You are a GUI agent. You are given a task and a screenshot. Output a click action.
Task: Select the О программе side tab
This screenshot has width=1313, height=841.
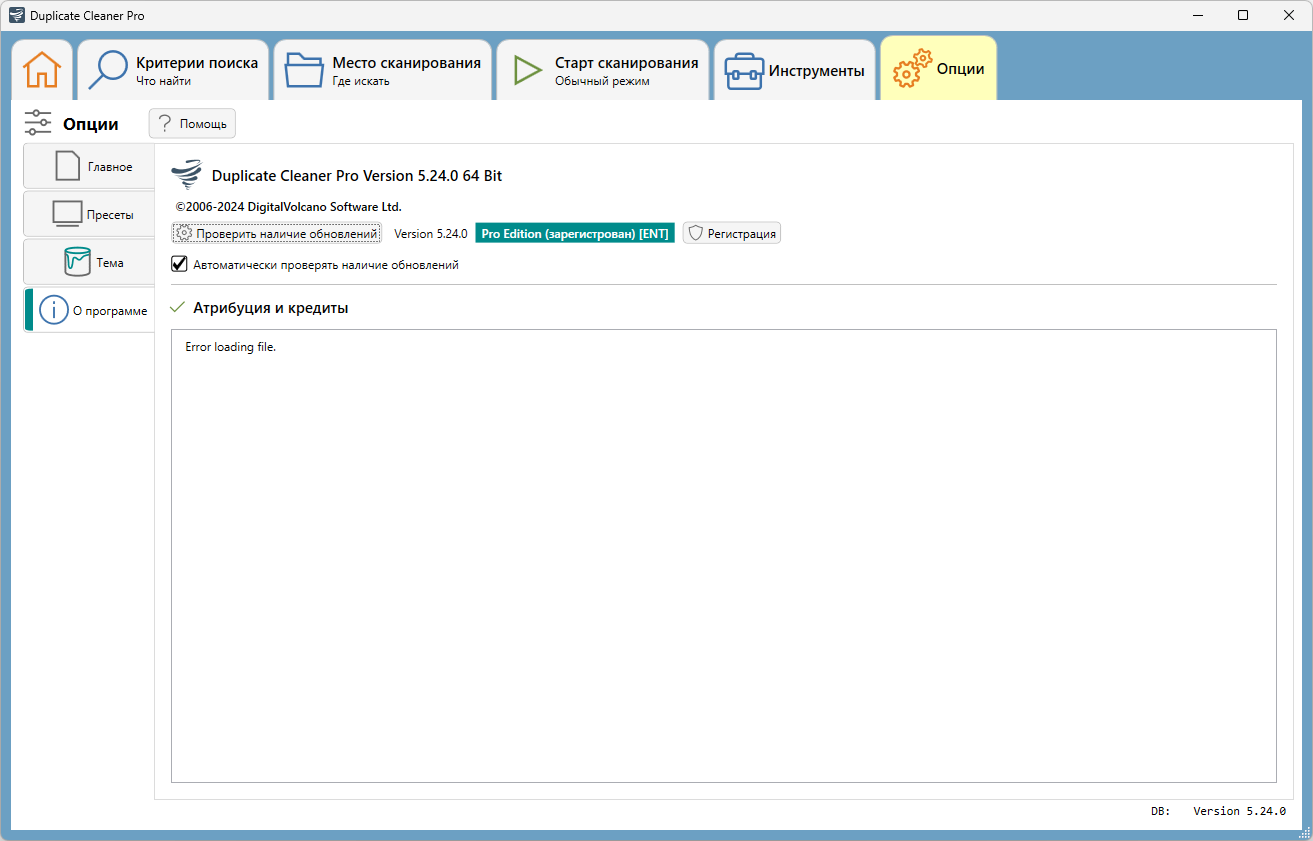(89, 311)
